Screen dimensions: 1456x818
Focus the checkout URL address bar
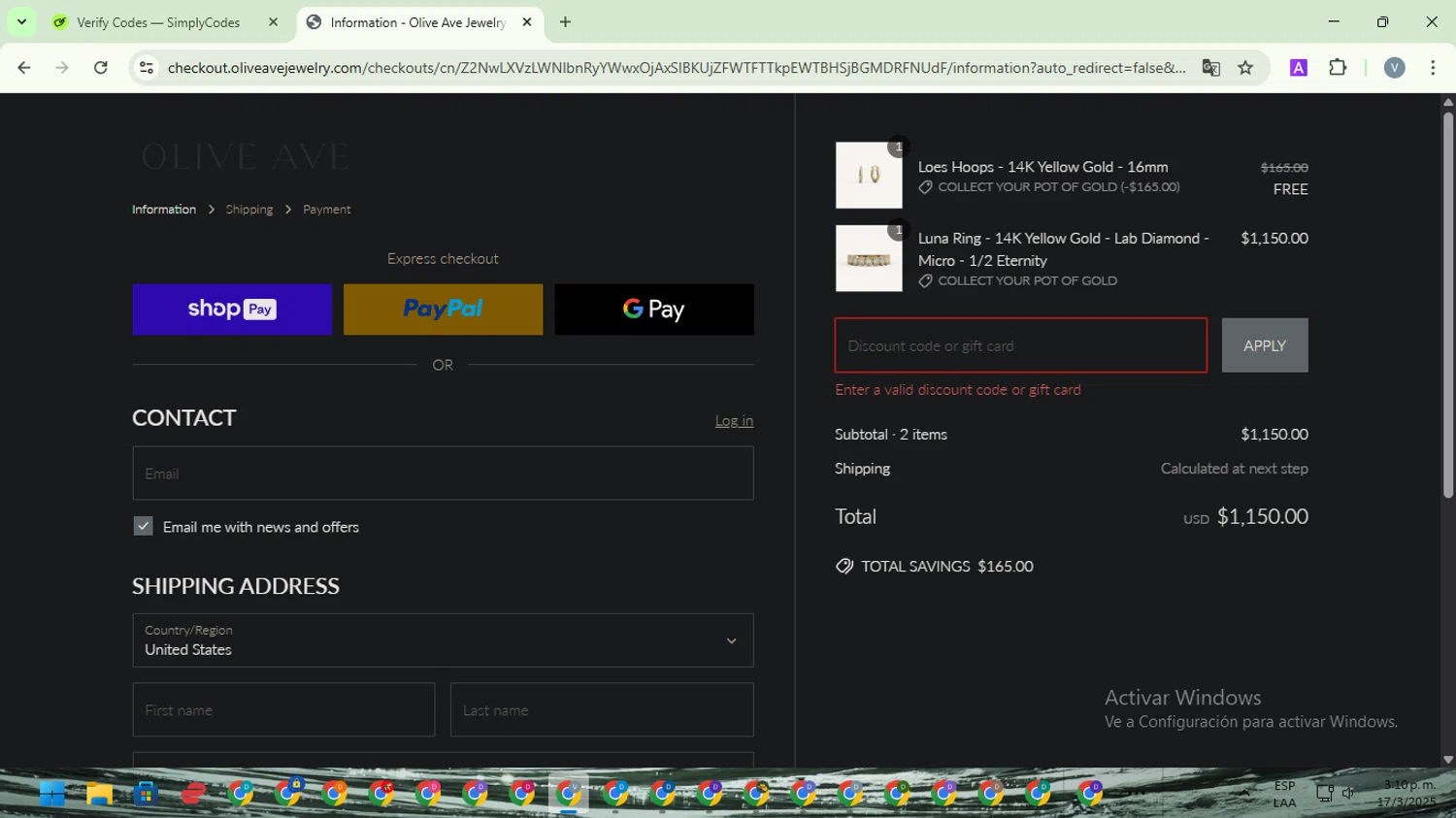pyautogui.click(x=677, y=67)
